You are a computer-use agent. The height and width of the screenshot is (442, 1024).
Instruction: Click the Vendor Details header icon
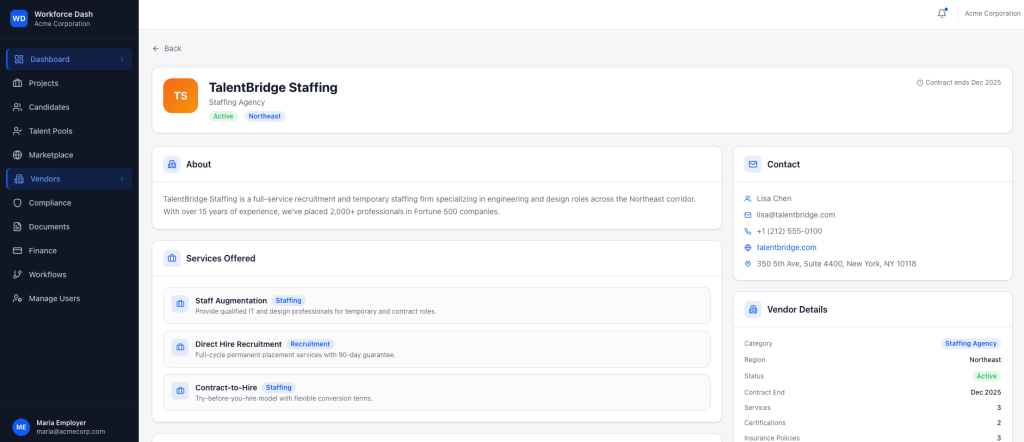(x=753, y=309)
